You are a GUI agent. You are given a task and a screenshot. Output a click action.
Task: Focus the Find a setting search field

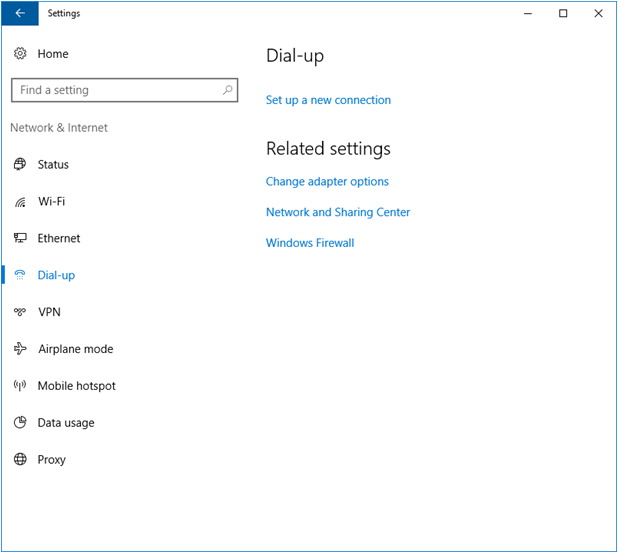115,90
